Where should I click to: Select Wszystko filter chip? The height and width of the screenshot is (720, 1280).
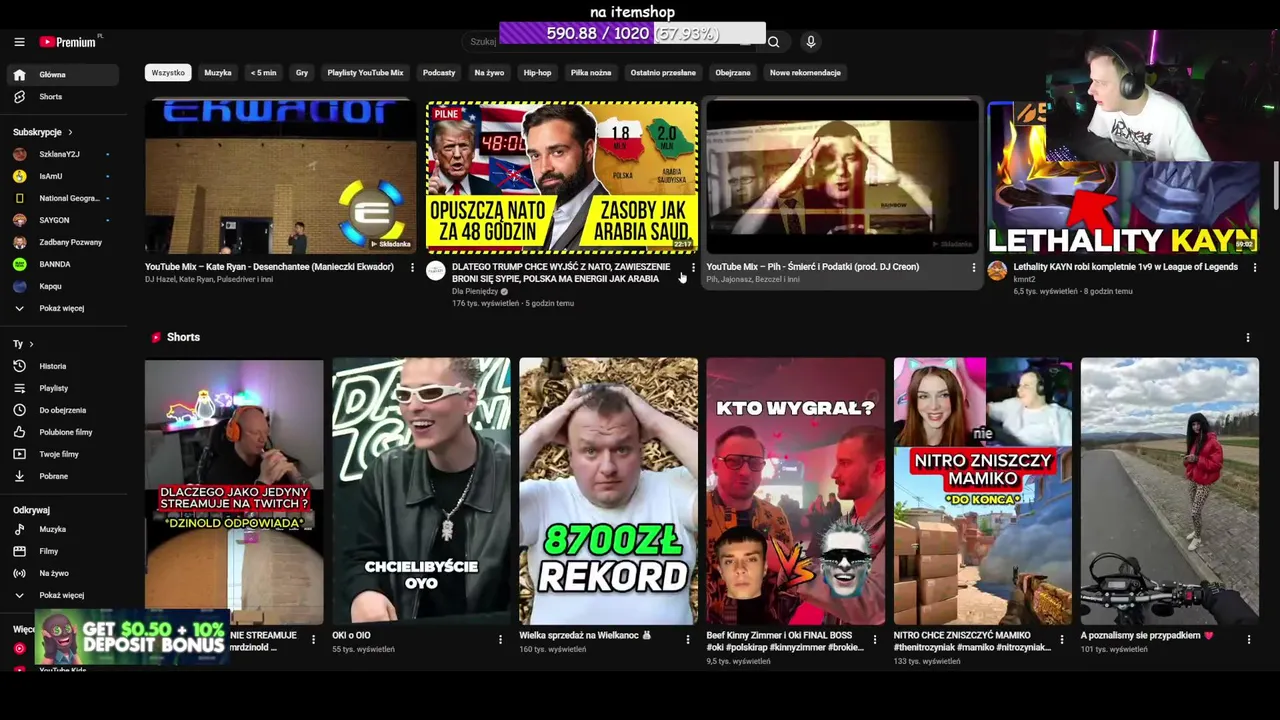(x=168, y=73)
